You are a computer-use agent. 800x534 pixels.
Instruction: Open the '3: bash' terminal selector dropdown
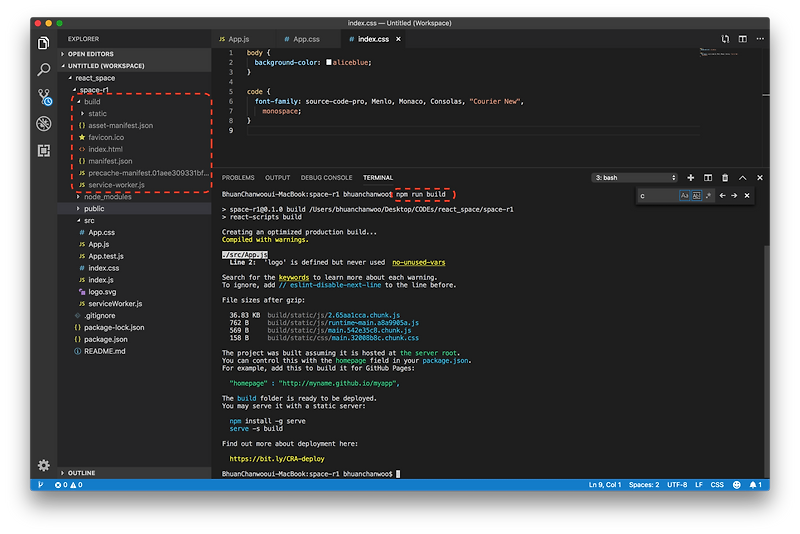[x=634, y=177]
